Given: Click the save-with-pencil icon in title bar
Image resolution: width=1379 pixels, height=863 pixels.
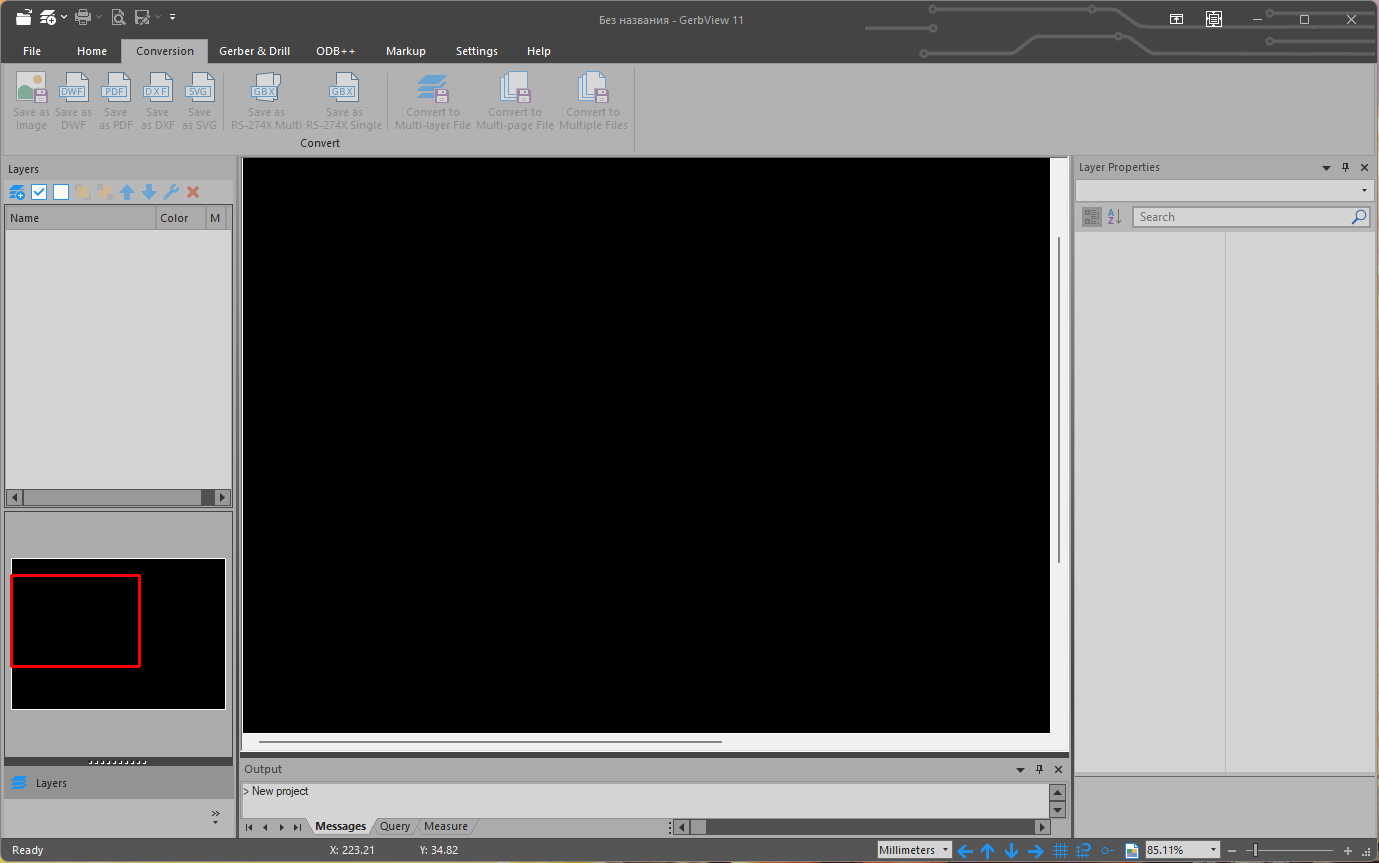Looking at the screenshot, I should point(142,17).
